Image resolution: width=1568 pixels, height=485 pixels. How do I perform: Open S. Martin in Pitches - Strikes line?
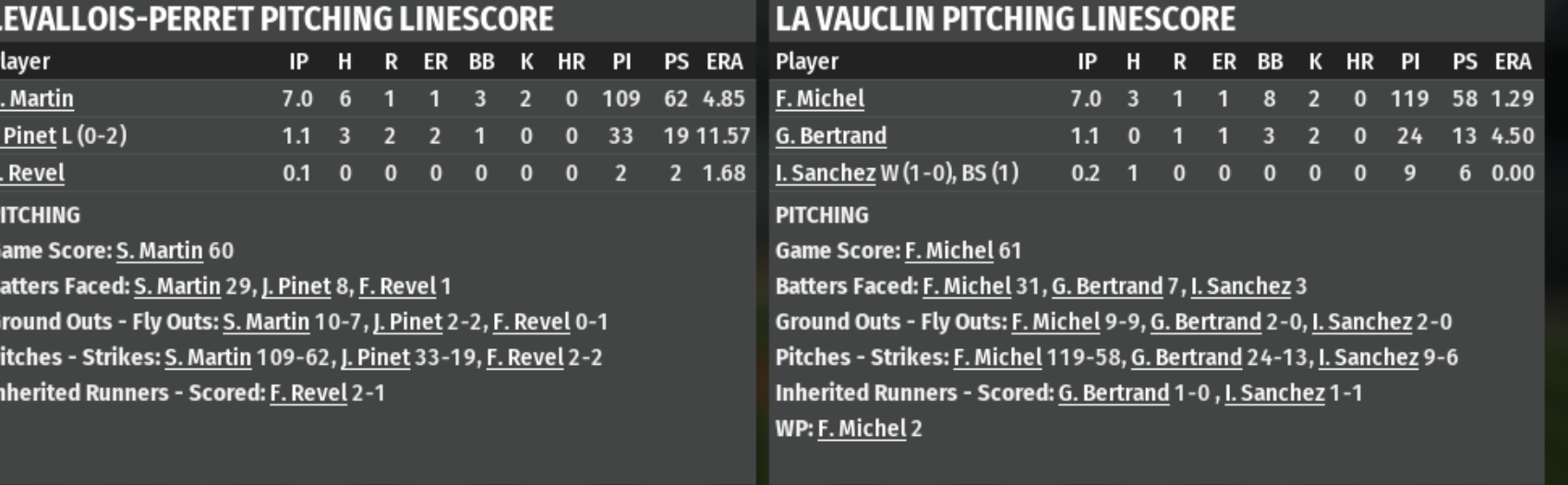[x=208, y=358]
